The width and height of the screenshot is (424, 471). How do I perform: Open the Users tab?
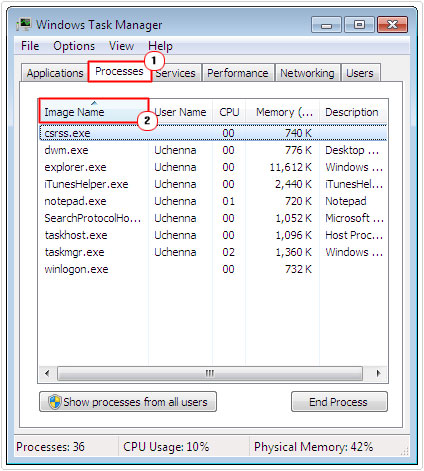[360, 73]
